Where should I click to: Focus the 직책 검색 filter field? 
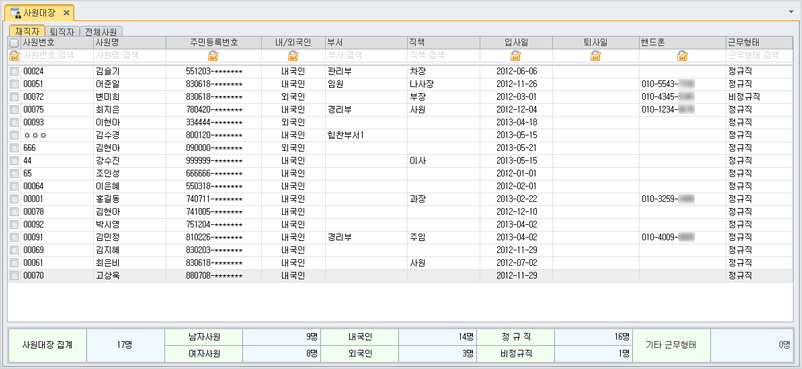click(443, 55)
